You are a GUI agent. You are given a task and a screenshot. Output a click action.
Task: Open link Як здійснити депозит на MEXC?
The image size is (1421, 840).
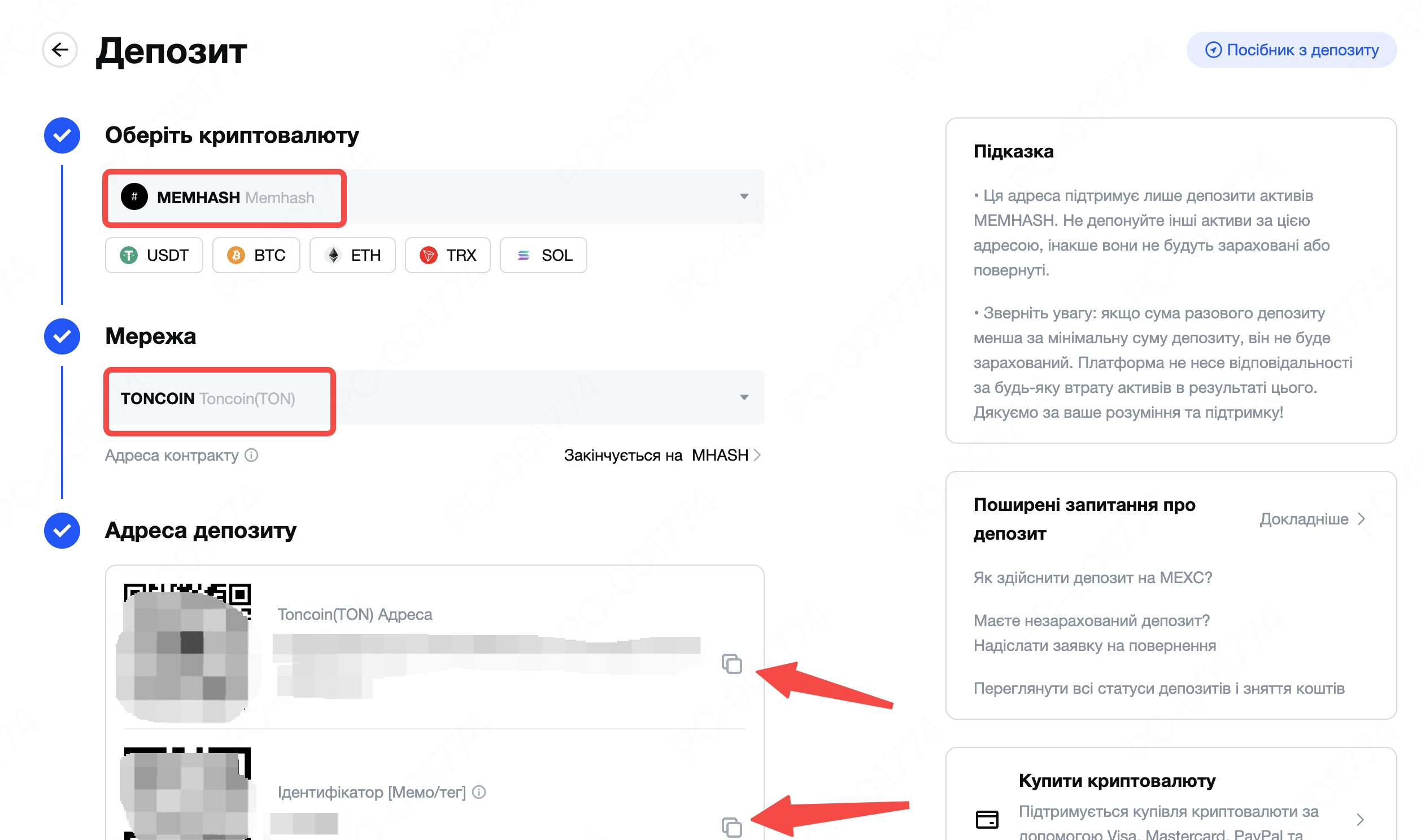[1093, 577]
